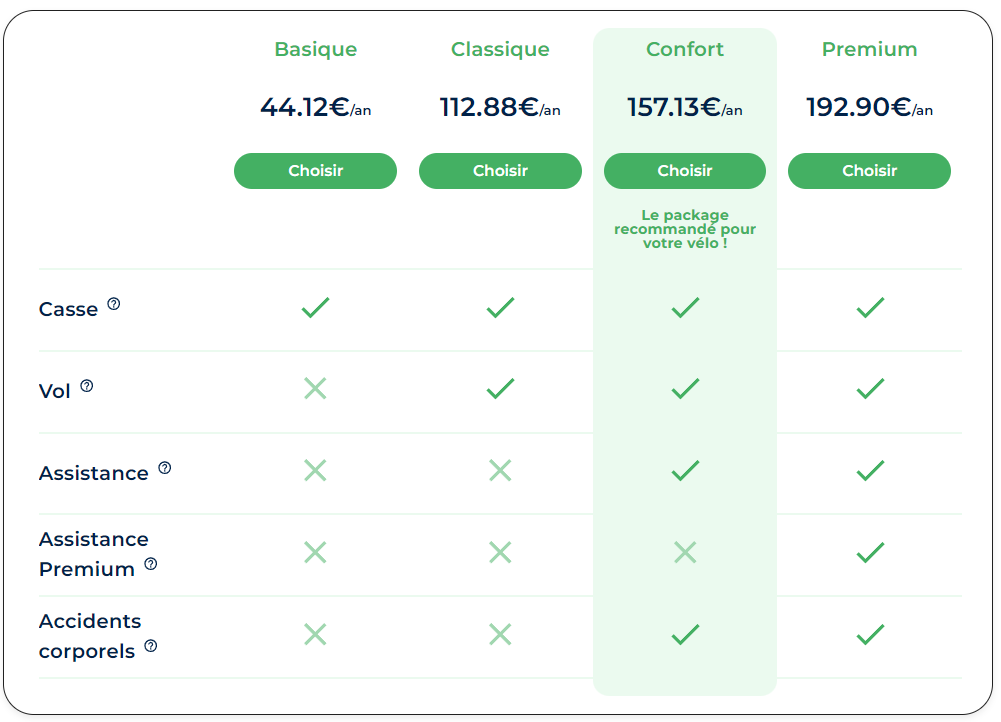Click the Basique Casse checkmark
Screen dimensions: 1001x722
click(x=315, y=307)
